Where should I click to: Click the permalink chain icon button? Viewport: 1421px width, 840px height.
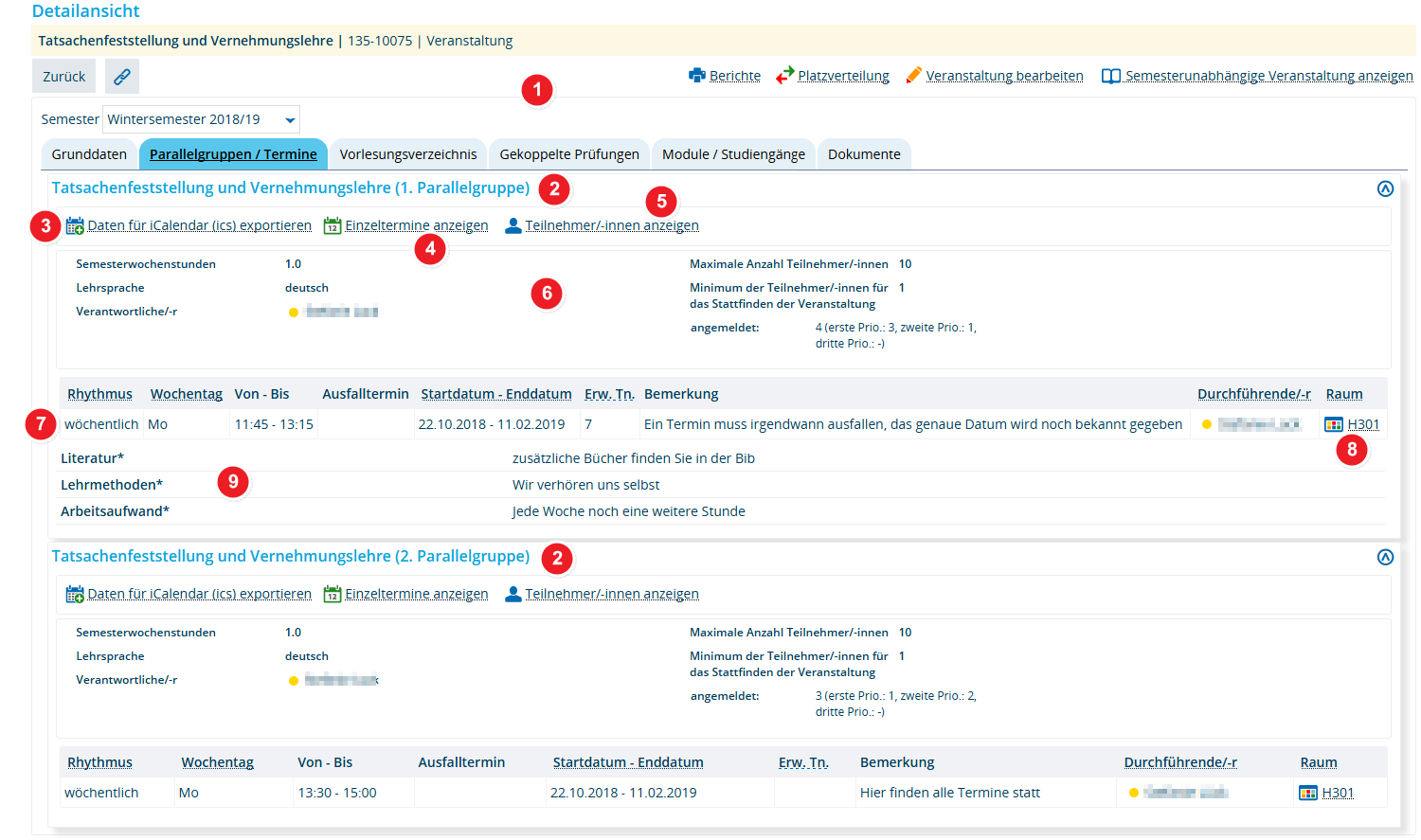click(122, 77)
